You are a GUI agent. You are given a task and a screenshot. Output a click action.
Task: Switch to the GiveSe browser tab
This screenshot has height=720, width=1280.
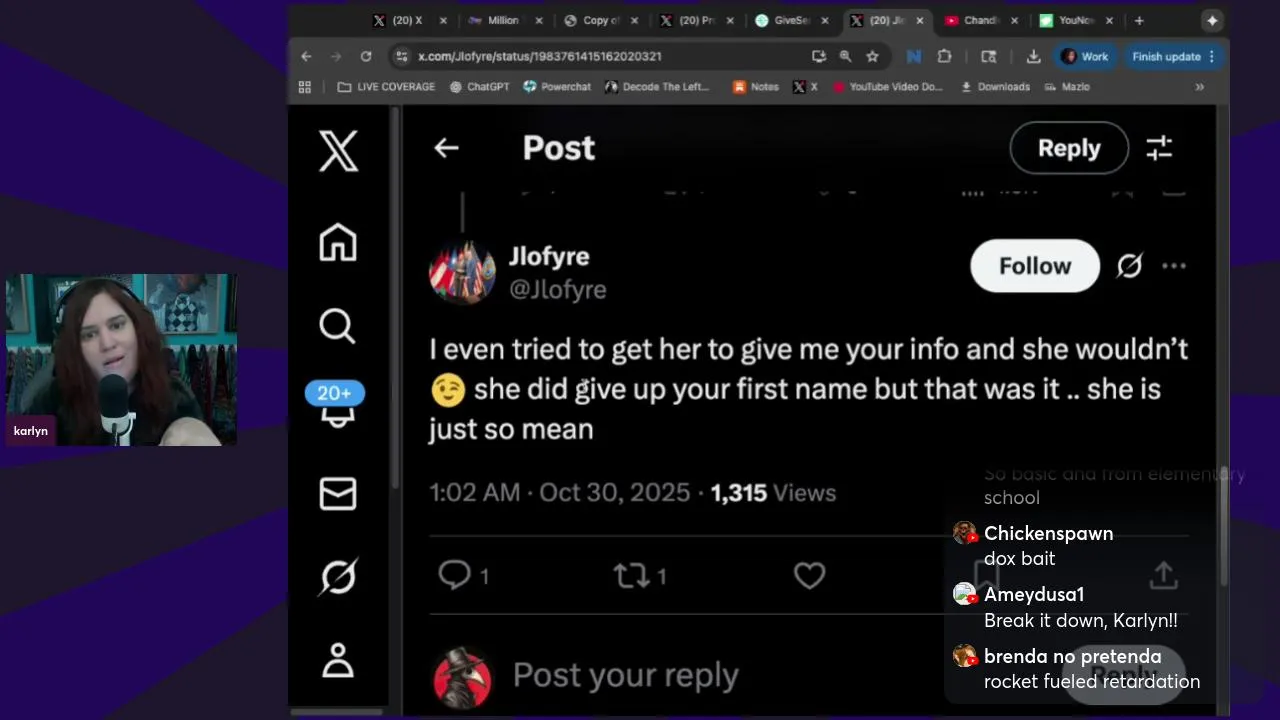789,20
